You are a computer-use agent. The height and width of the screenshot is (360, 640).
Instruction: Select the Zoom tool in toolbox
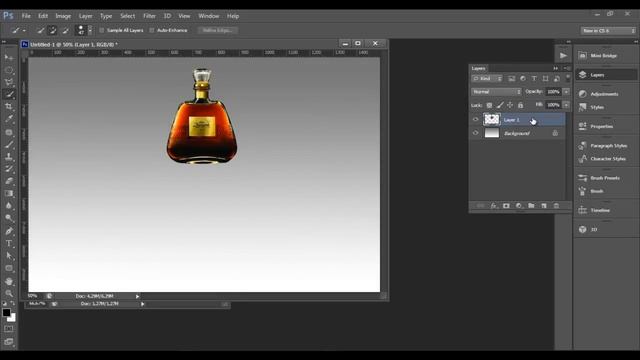[x=9, y=293]
